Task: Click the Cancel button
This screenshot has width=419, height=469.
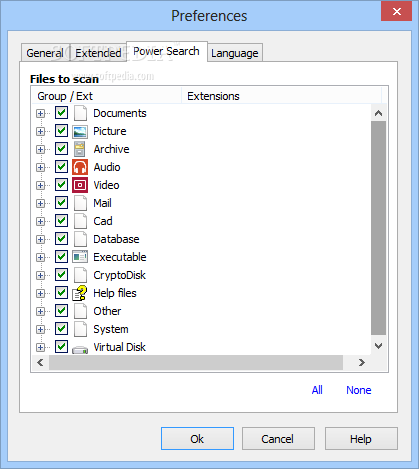Action: [278, 439]
